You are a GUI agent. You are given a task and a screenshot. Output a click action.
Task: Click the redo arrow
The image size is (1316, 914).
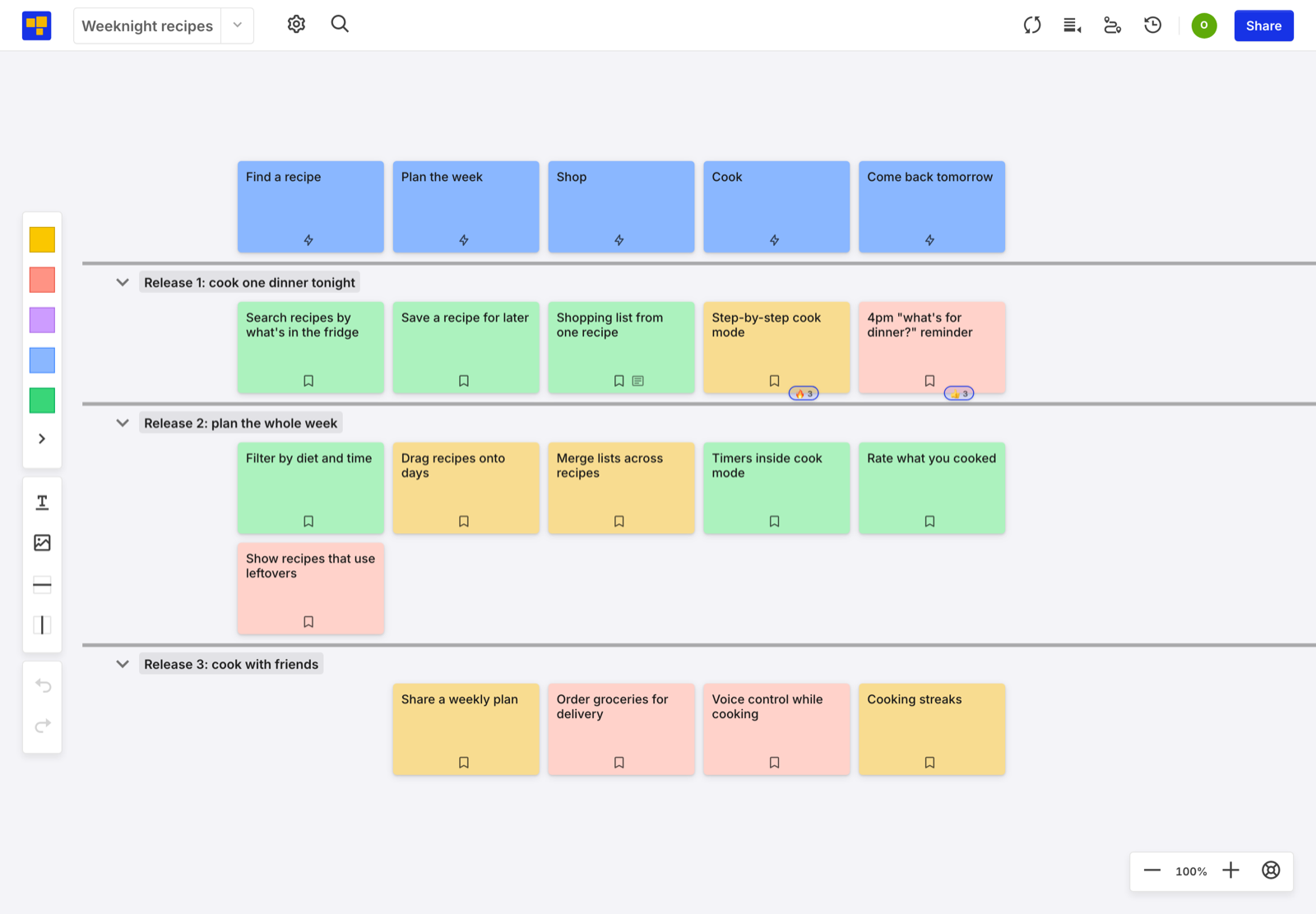coord(43,726)
